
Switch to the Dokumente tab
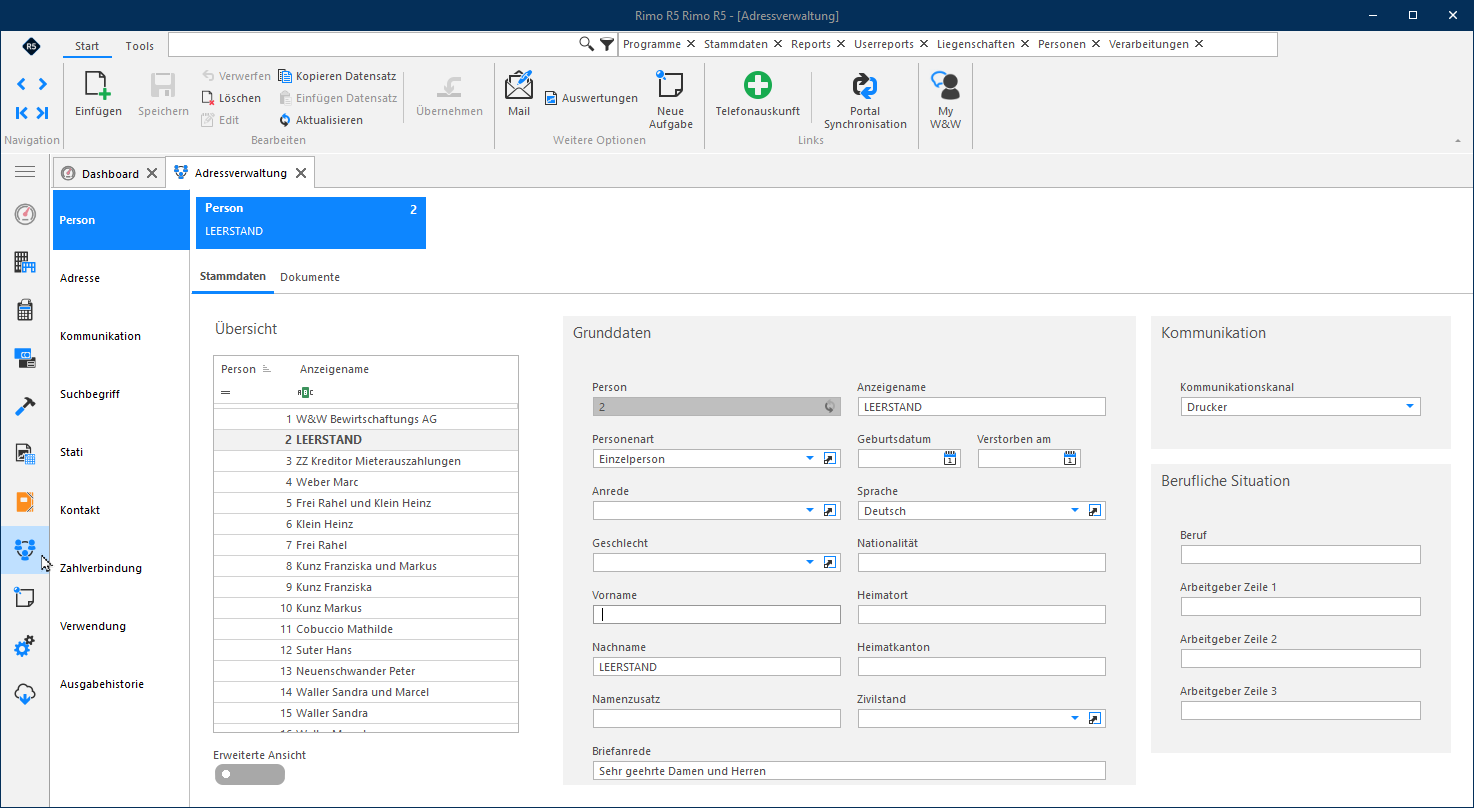coord(310,277)
